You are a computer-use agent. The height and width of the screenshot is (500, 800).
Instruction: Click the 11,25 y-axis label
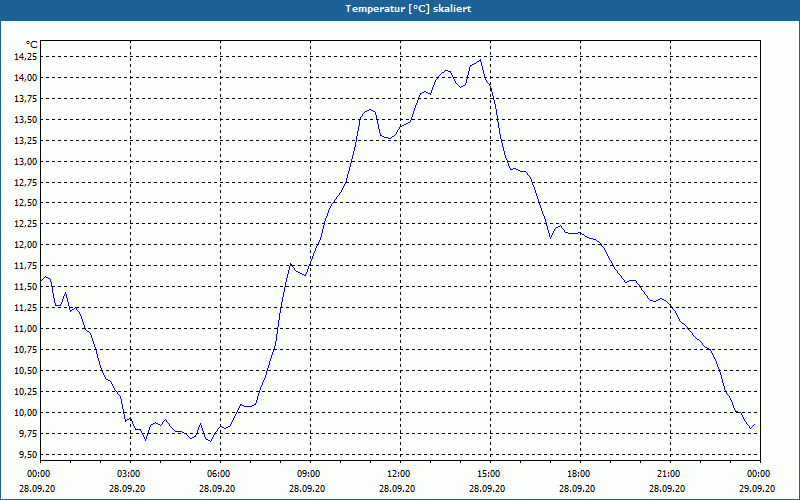[x=26, y=308]
